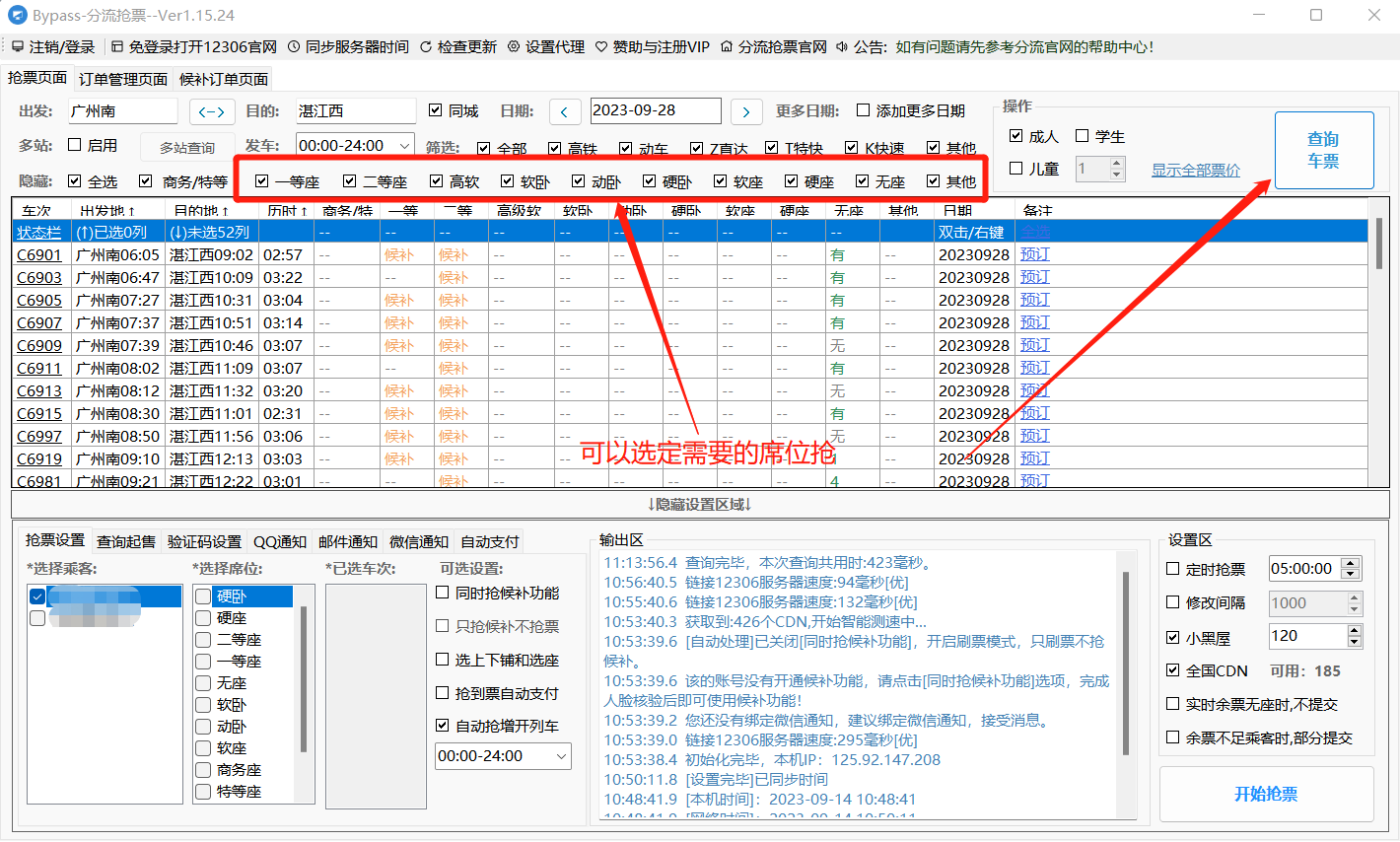1400x842 pixels.
Task: Click the speaker icon next to 公告
Action: [x=840, y=46]
